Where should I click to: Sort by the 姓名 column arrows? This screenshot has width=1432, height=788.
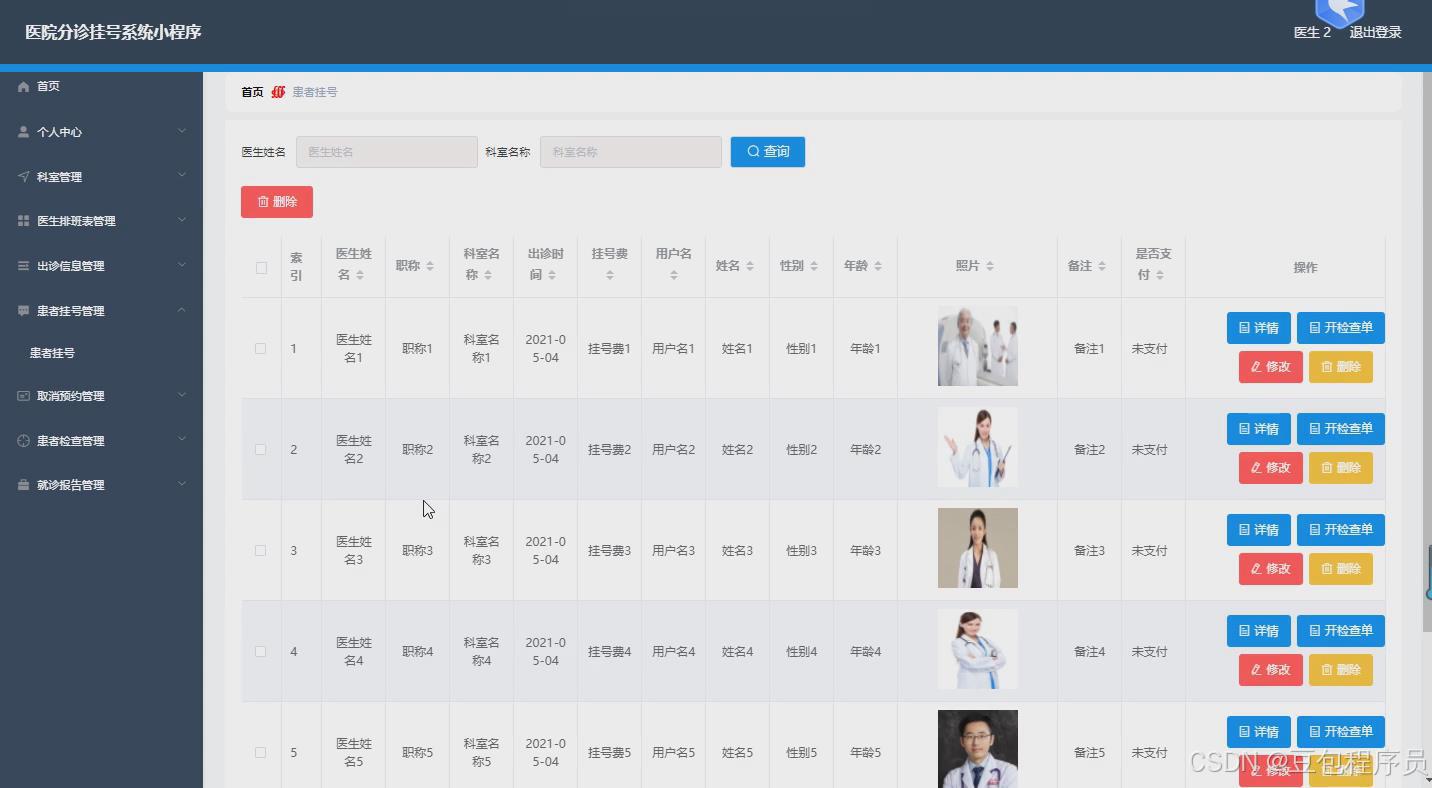[750, 266]
